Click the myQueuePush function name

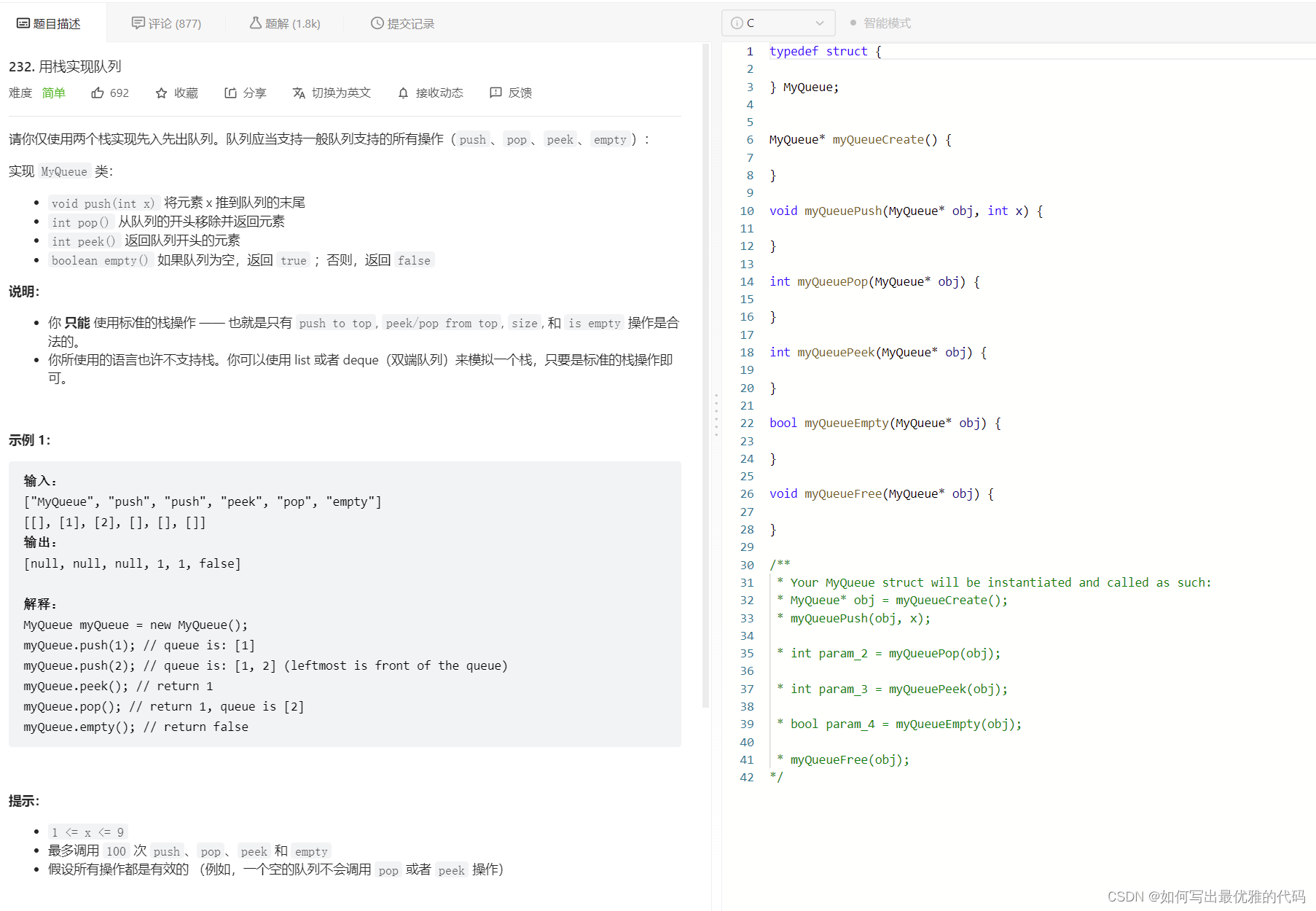843,211
